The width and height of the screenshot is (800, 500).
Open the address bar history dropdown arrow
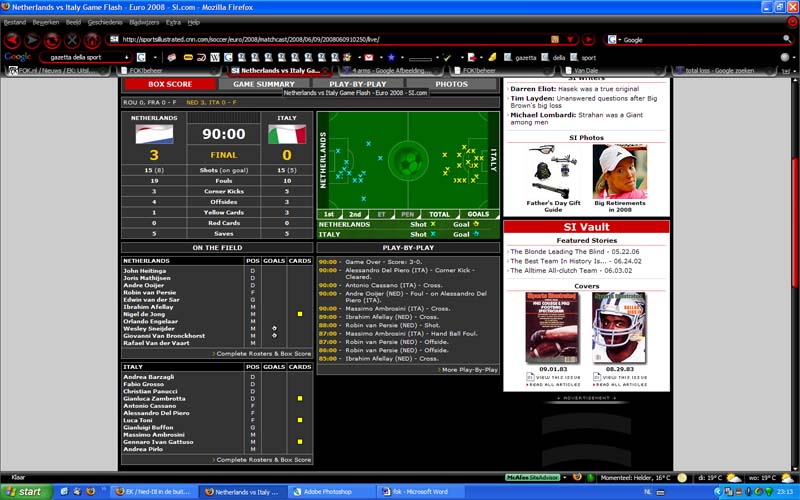click(x=570, y=39)
